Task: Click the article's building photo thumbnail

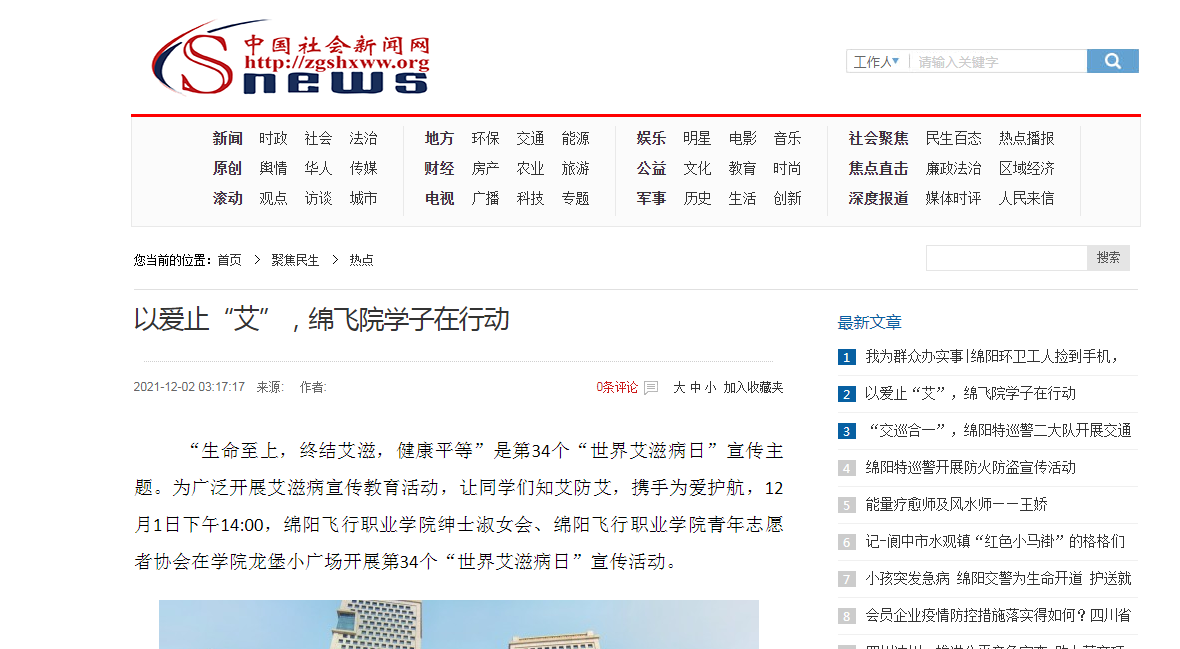Action: click(x=458, y=624)
